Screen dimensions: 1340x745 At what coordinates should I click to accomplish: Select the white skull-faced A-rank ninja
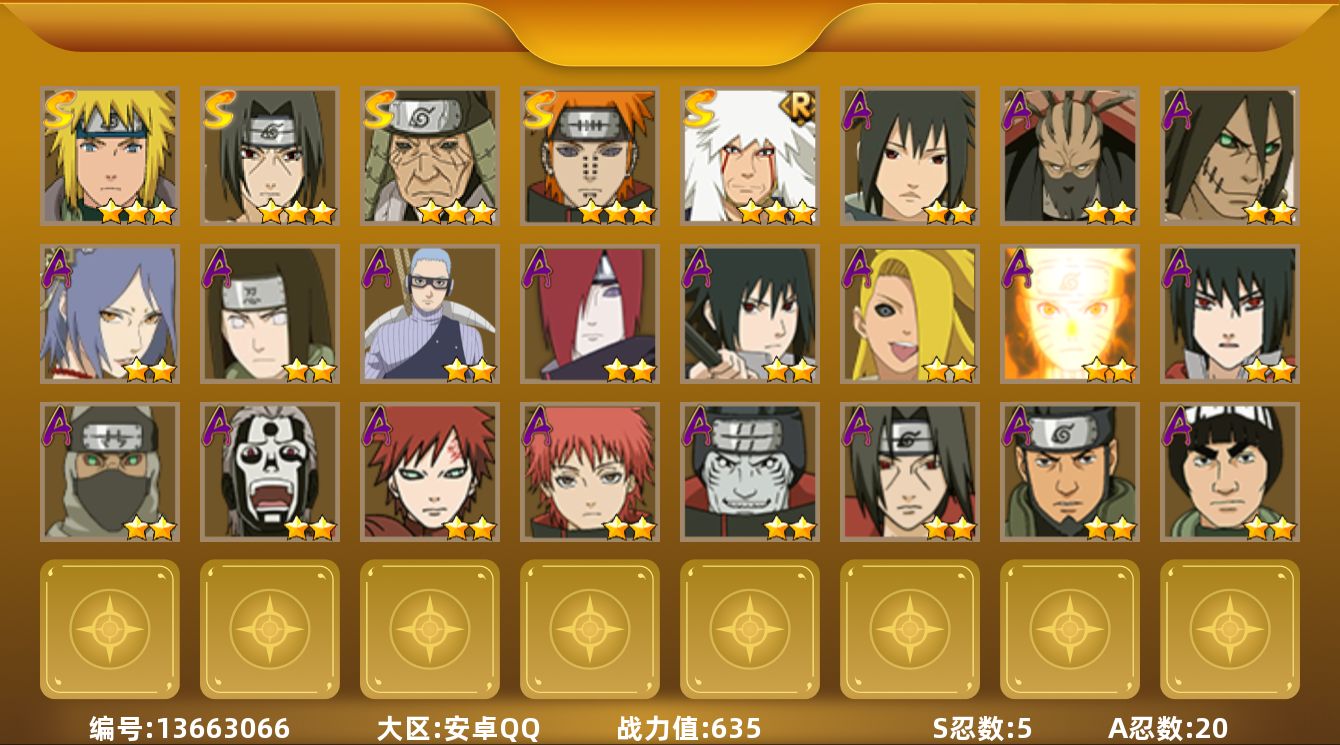click(270, 472)
